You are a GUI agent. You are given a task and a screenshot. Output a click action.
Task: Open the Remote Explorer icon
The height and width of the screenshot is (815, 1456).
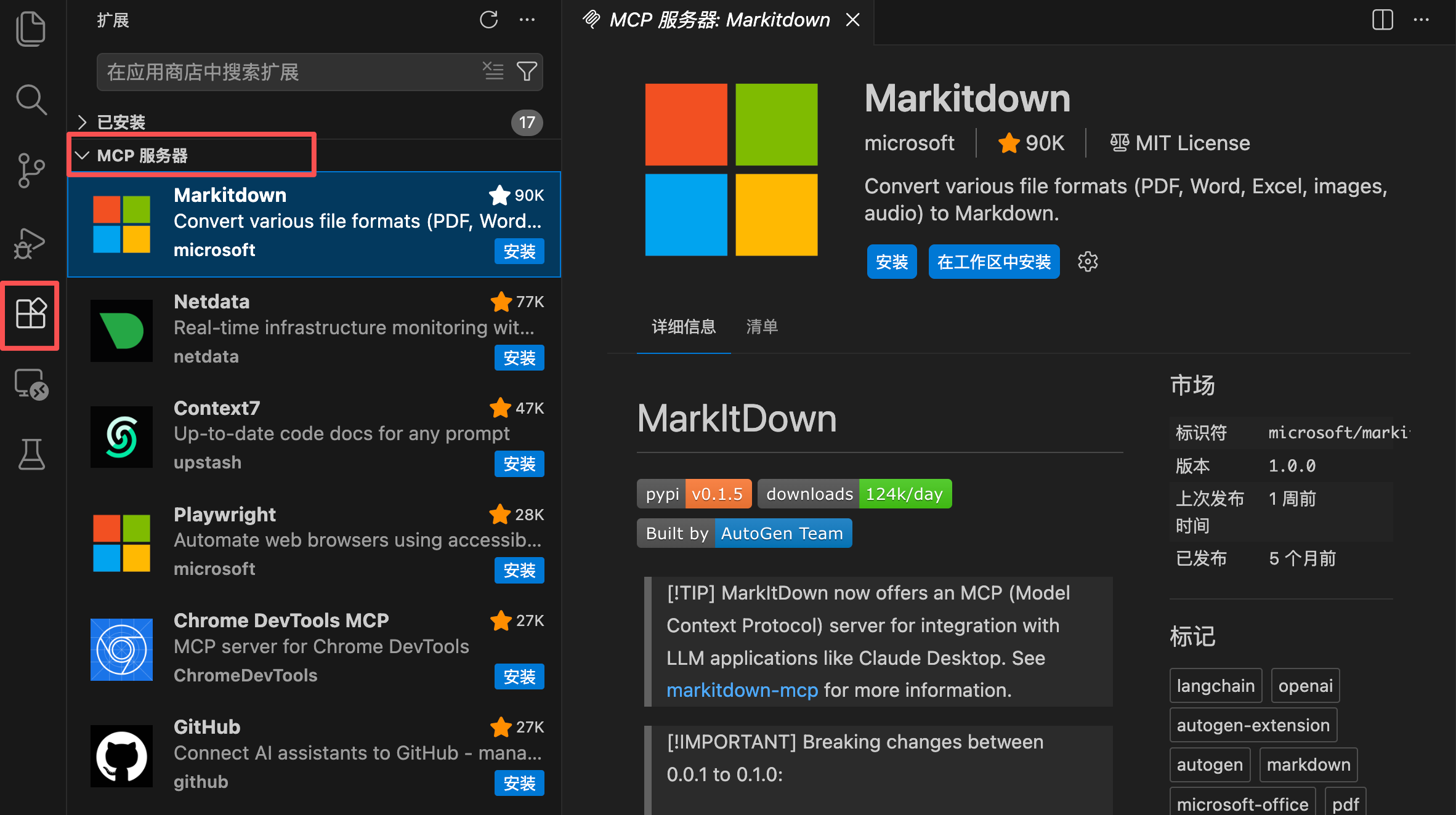(x=31, y=385)
